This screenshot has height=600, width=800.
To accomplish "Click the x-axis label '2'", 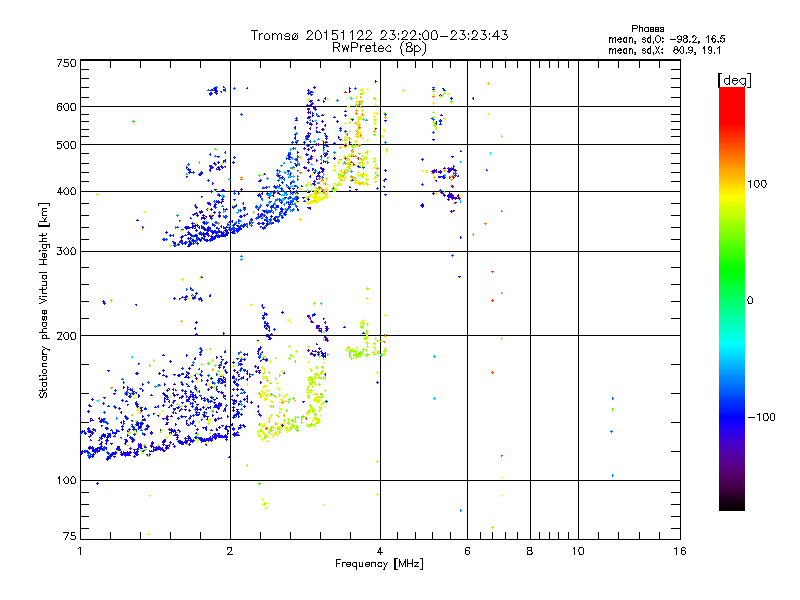I will point(230,551).
